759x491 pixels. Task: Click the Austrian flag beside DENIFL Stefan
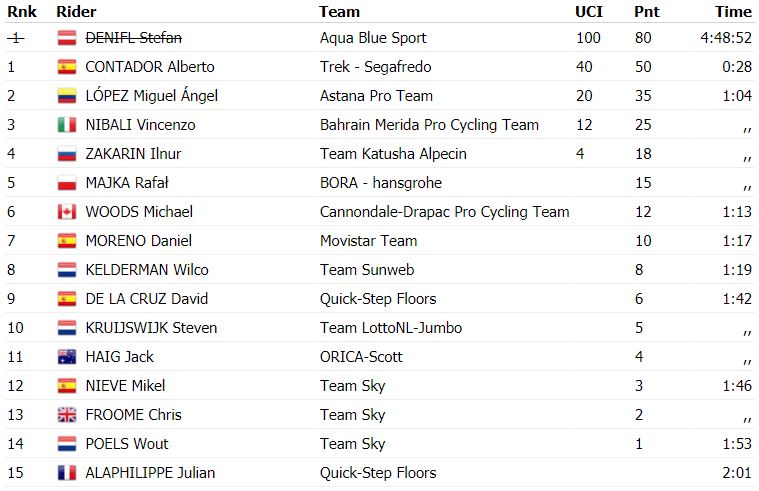click(67, 38)
